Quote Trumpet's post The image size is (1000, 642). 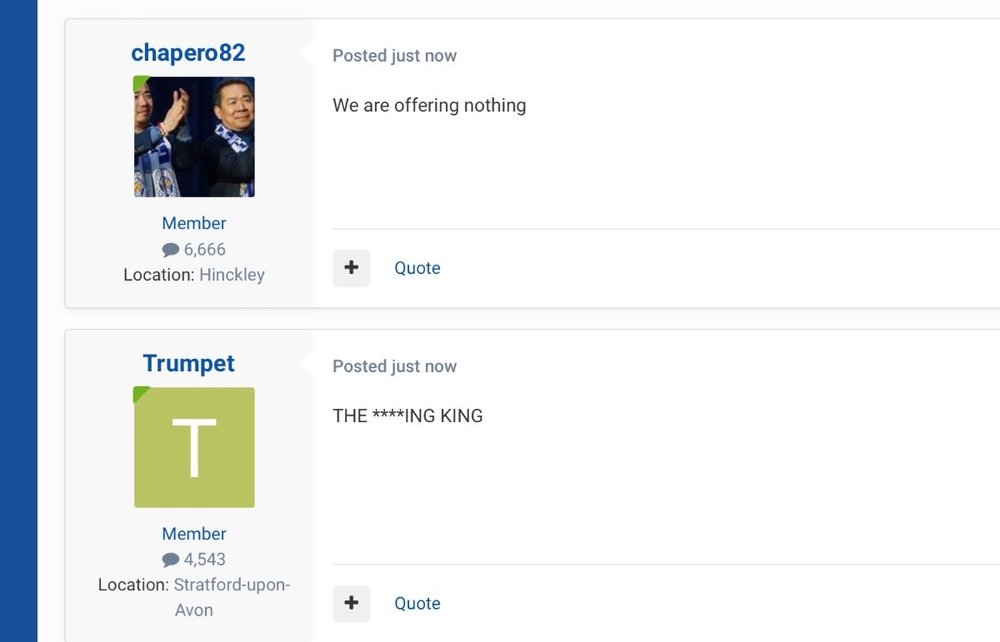click(x=417, y=603)
